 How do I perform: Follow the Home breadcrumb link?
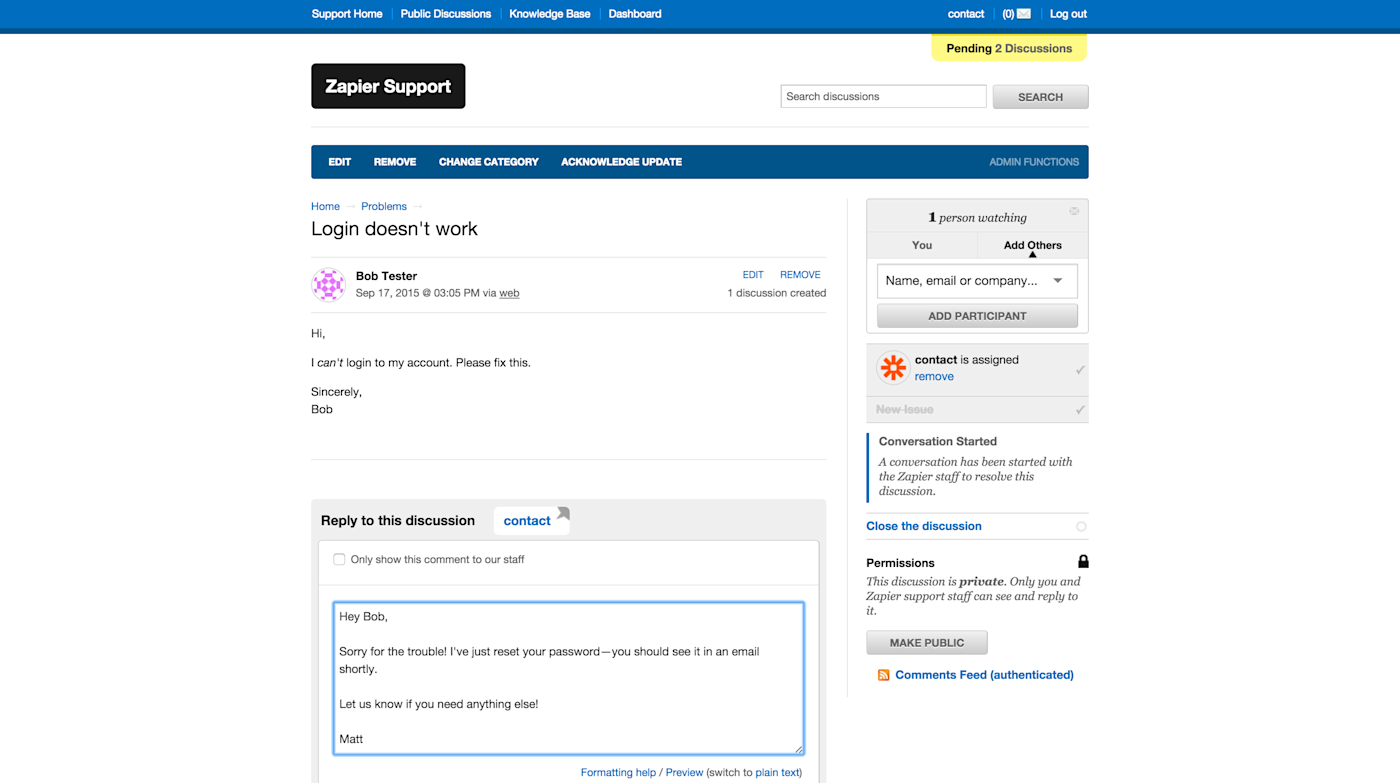pos(325,206)
